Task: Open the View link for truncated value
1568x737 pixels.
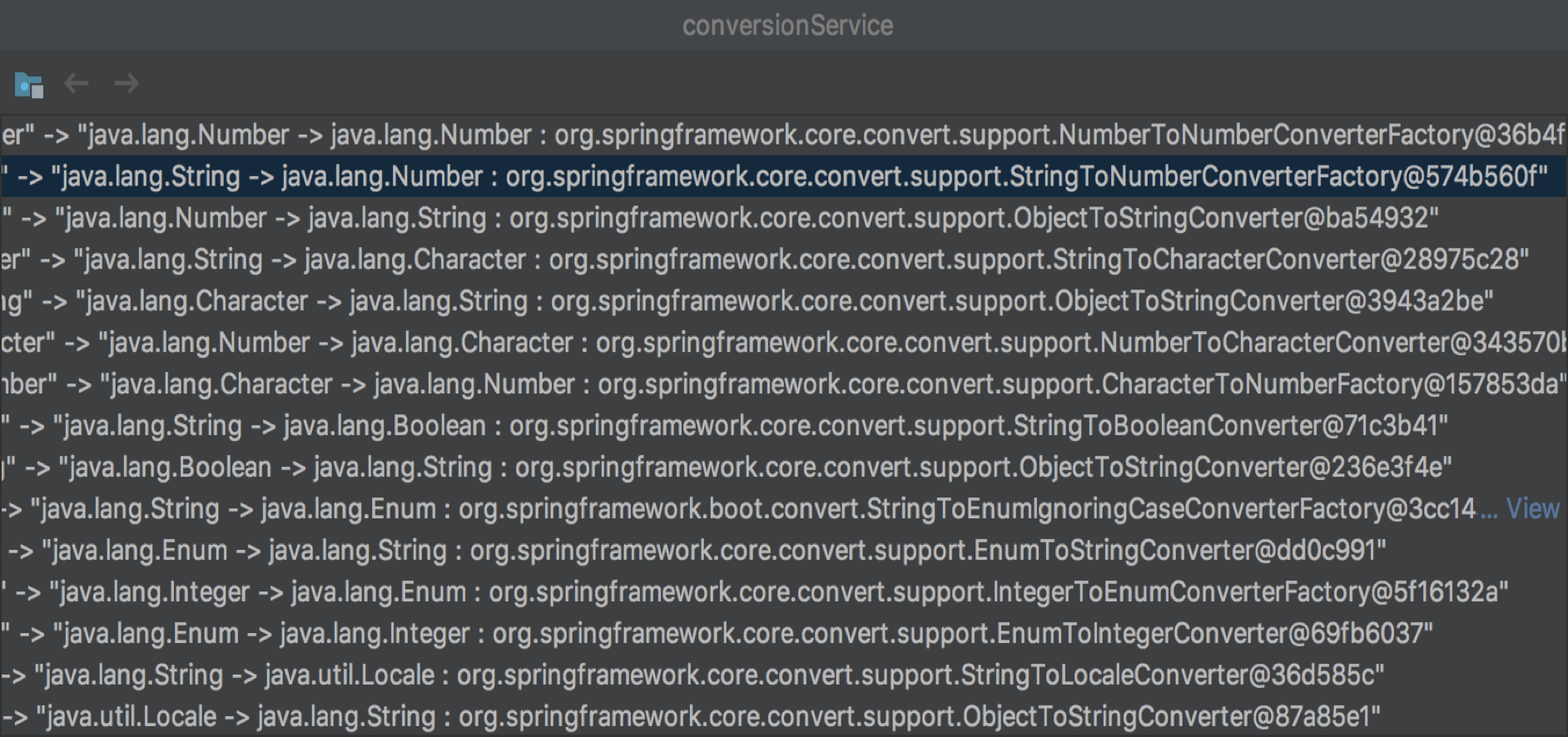Action: coord(1532,508)
